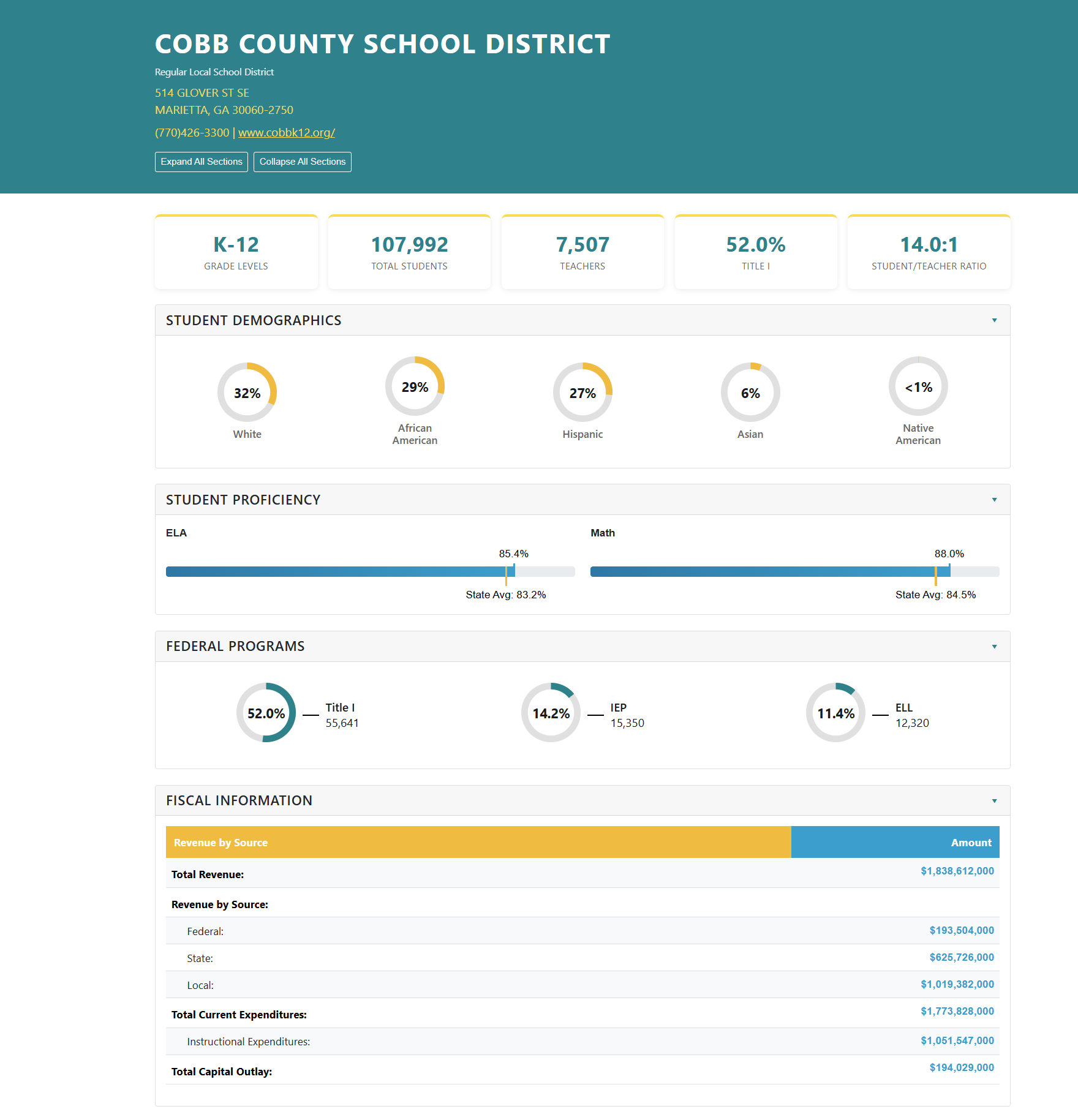Image resolution: width=1078 pixels, height=1120 pixels.
Task: Click the Total Revenue row label
Action: [x=208, y=874]
